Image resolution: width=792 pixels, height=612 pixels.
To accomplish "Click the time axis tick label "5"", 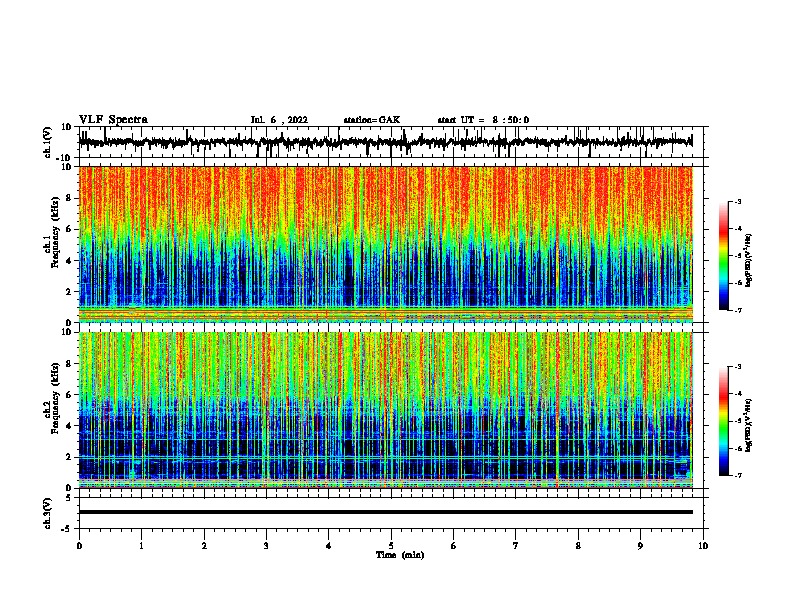I will 391,546.
